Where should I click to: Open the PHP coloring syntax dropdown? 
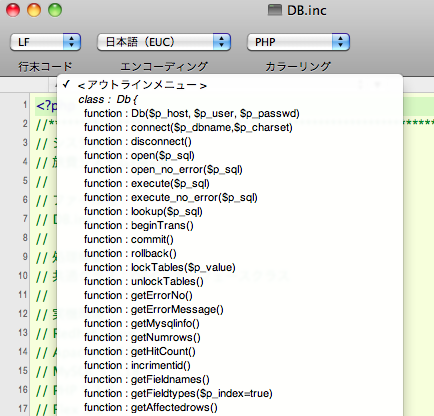(298, 42)
